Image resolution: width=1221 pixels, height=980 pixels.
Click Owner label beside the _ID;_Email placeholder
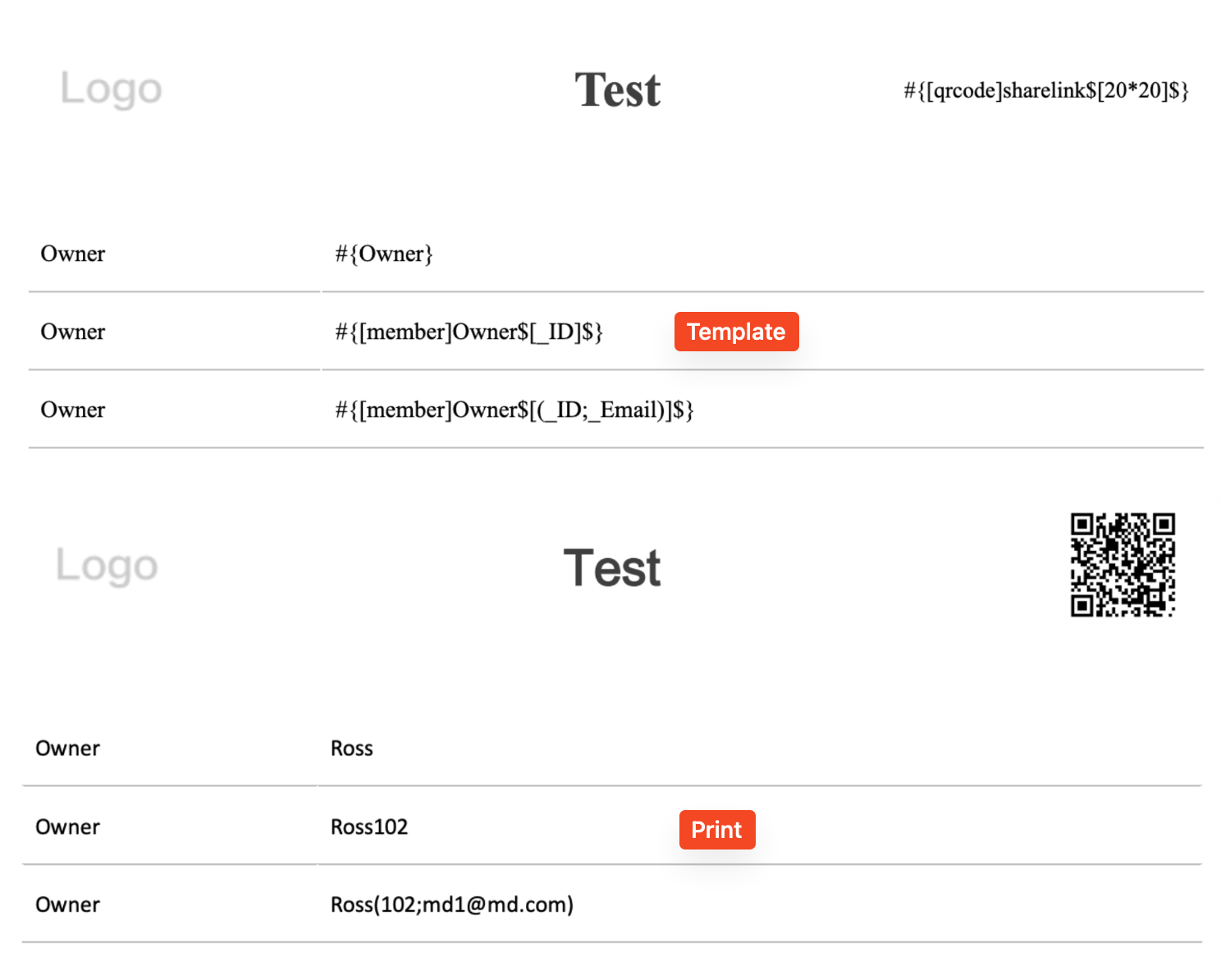[73, 410]
